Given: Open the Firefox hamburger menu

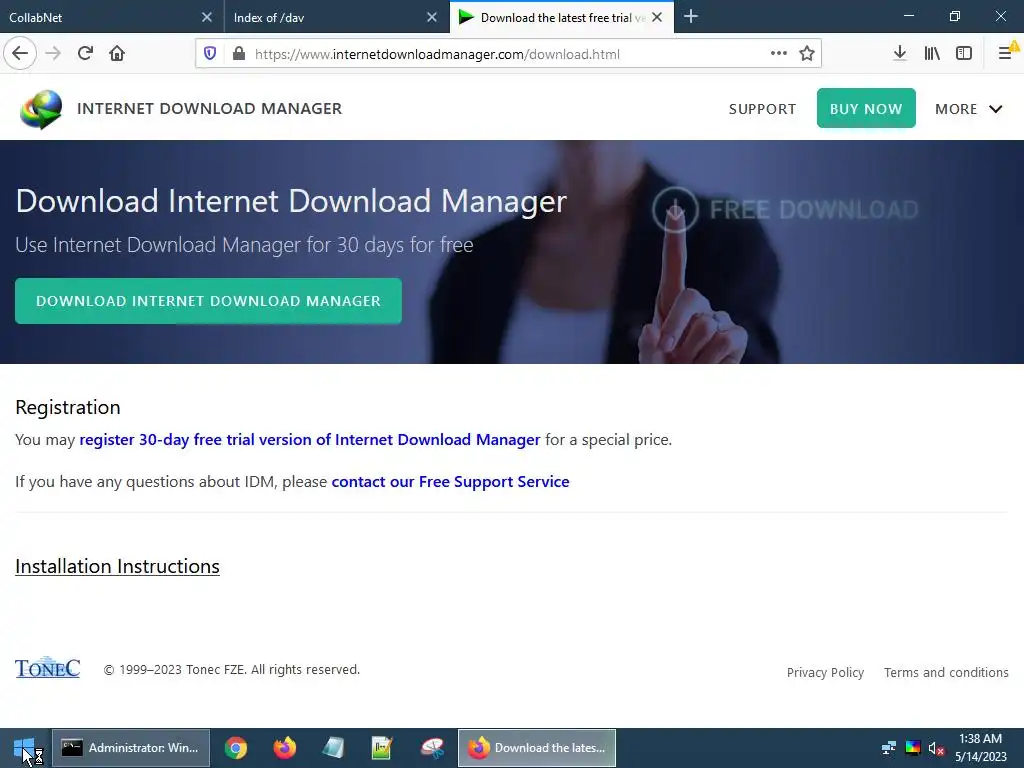Looking at the screenshot, I should tap(1006, 54).
